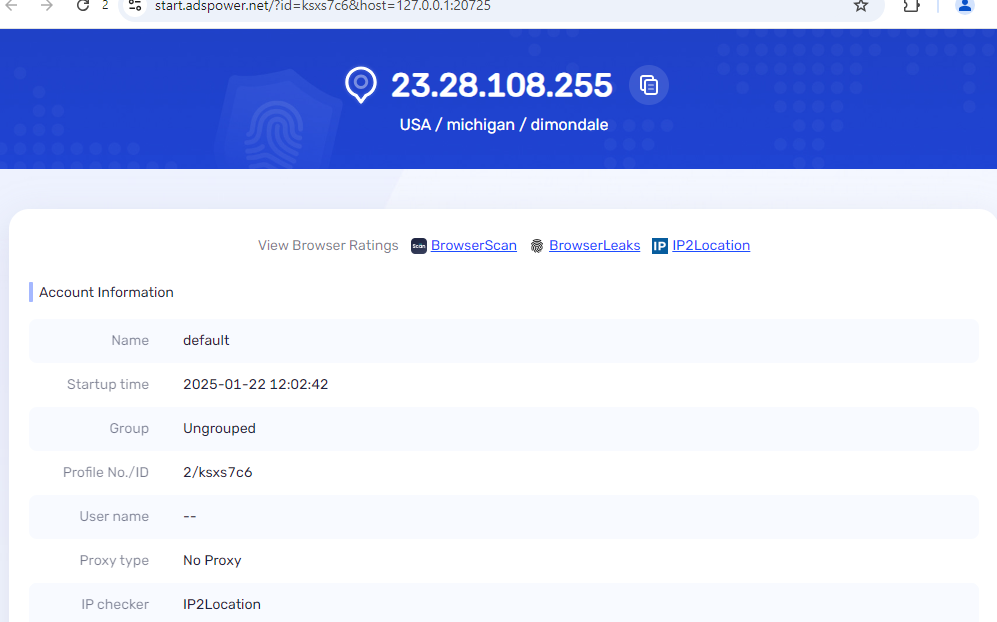Navigate forward with the forward arrow

[x=46, y=7]
